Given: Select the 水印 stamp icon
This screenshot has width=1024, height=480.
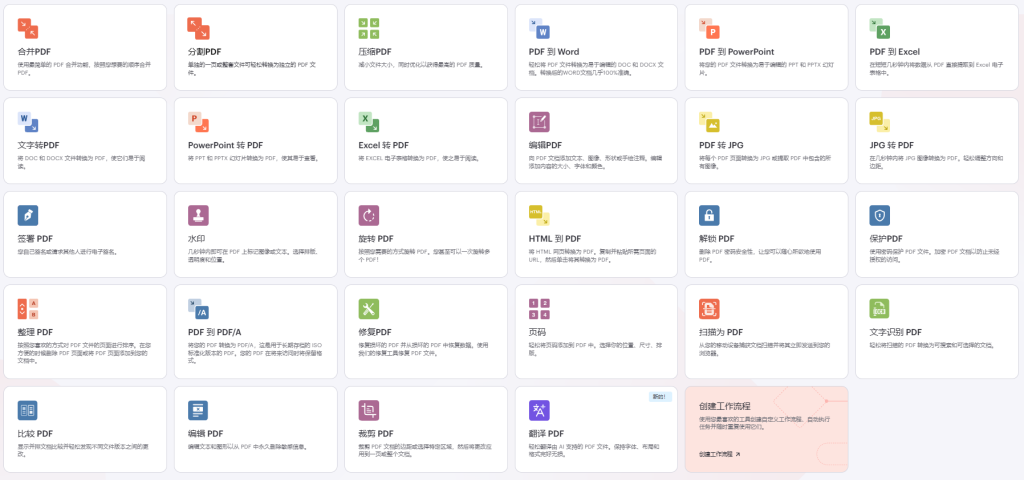Looking at the screenshot, I should [x=198, y=215].
